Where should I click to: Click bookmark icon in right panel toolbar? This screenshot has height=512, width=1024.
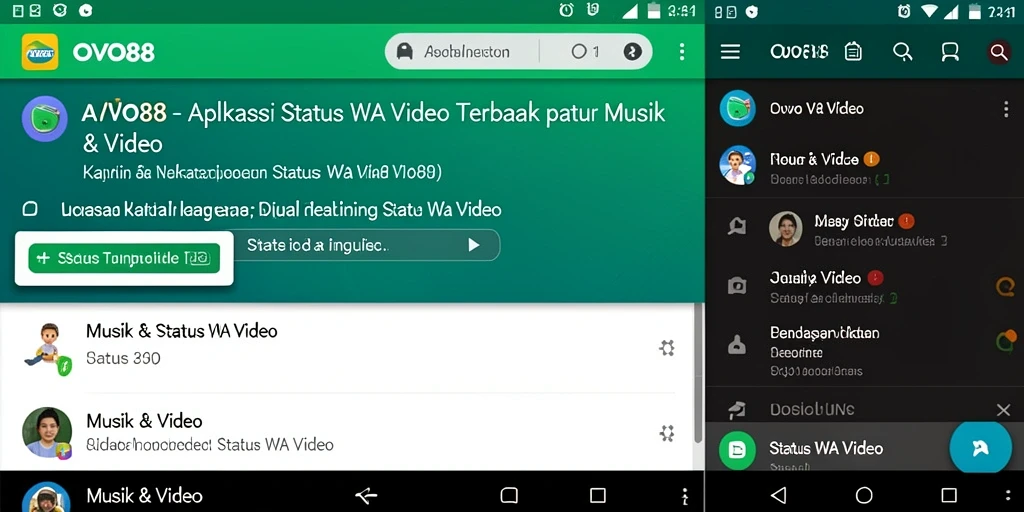pyautogui.click(x=950, y=52)
